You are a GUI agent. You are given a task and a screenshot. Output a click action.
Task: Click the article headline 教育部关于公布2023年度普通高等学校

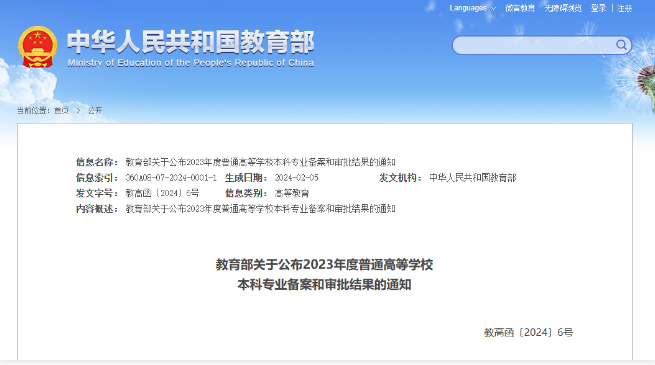point(325,265)
